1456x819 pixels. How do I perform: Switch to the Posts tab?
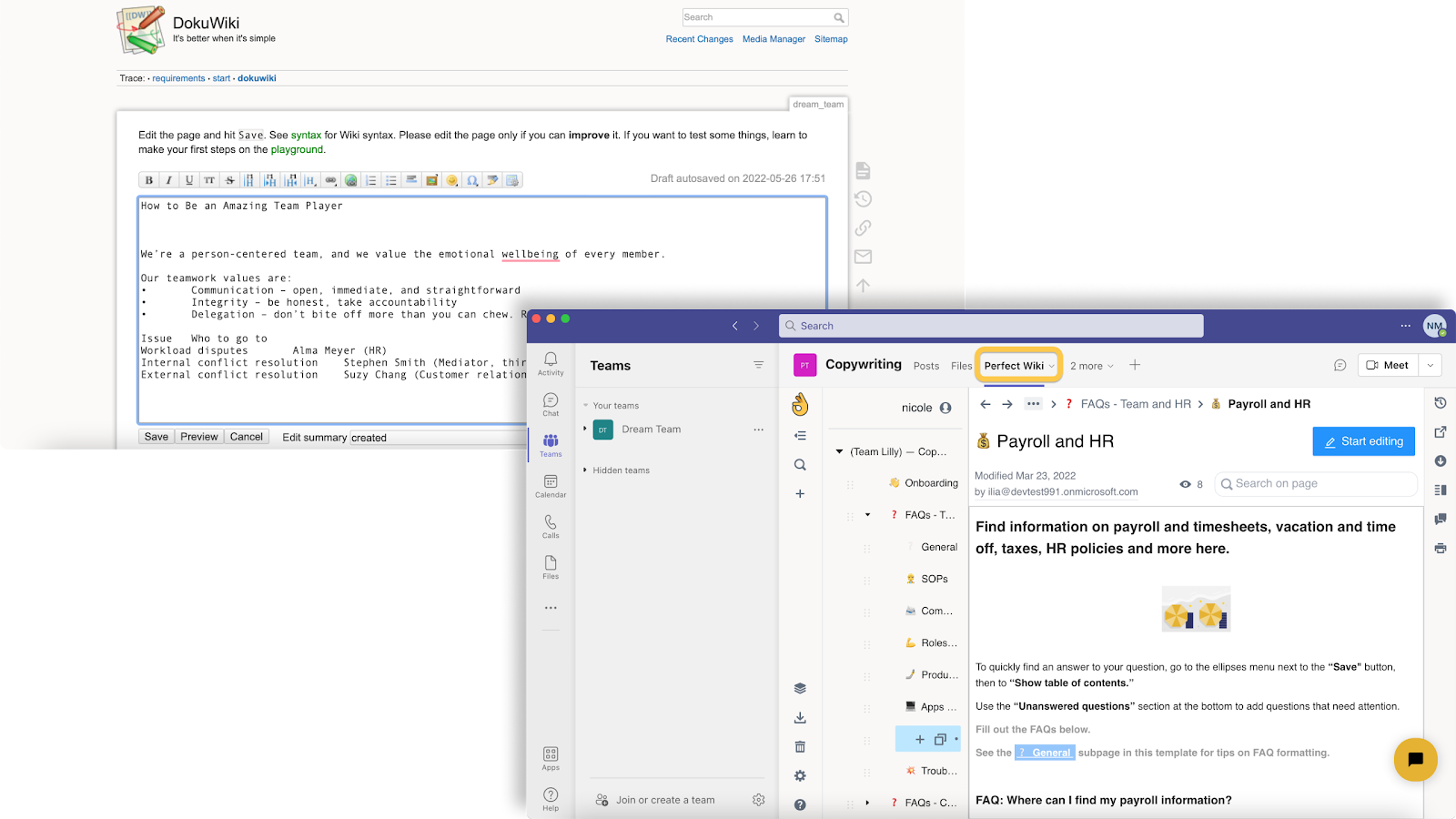point(926,366)
